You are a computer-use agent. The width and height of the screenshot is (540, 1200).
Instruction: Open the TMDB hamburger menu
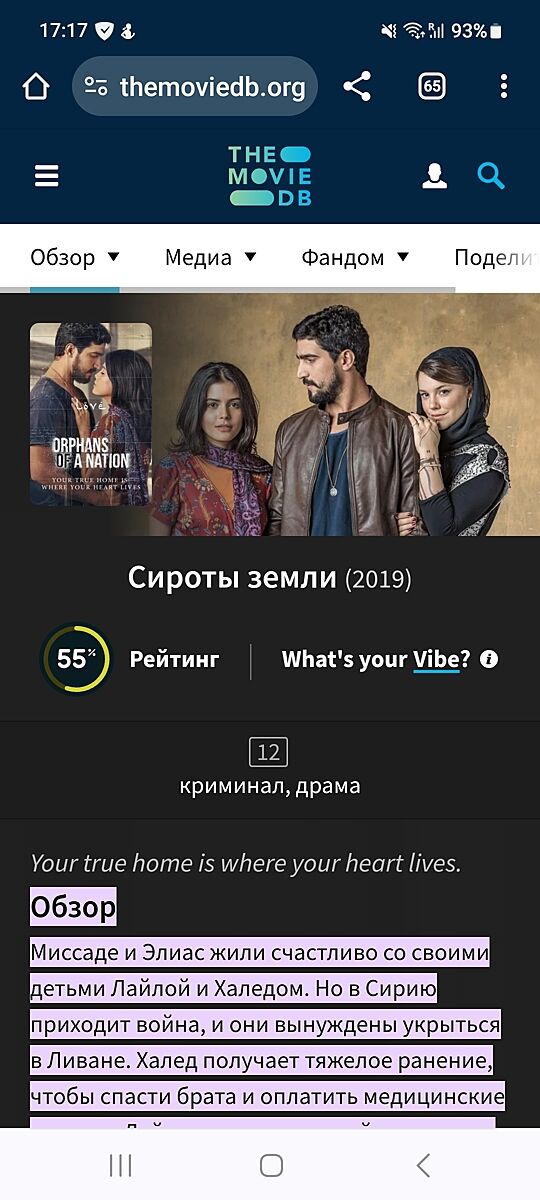tap(46, 177)
